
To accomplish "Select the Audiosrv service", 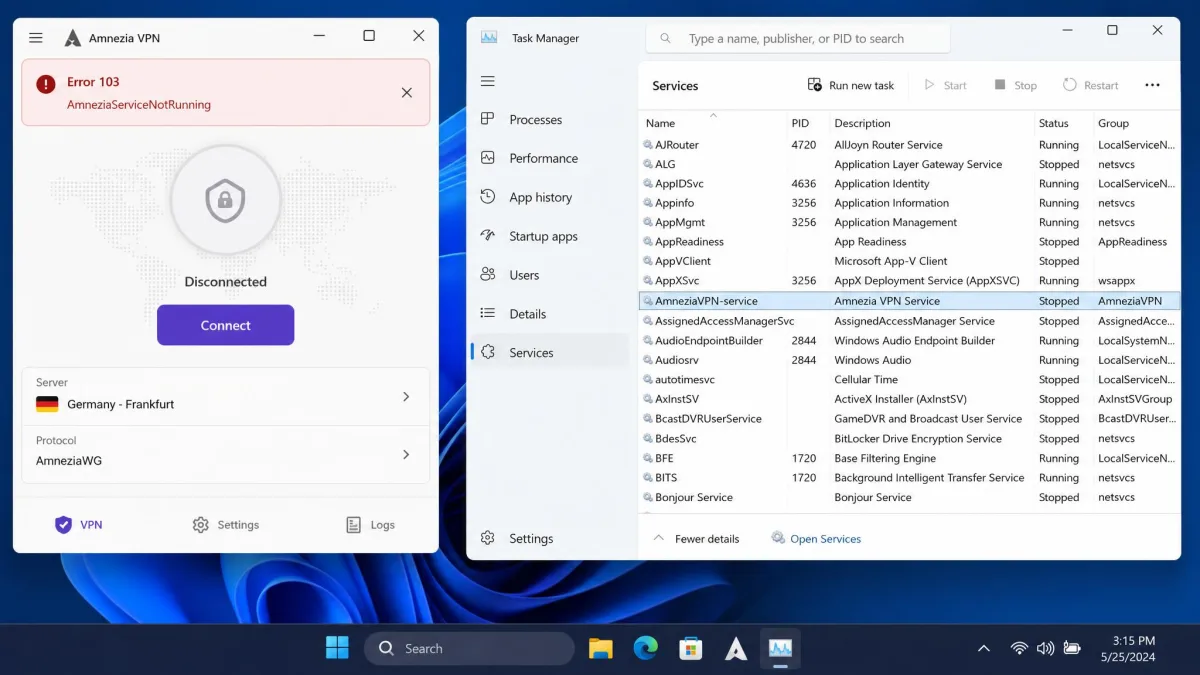I will pos(909,360).
